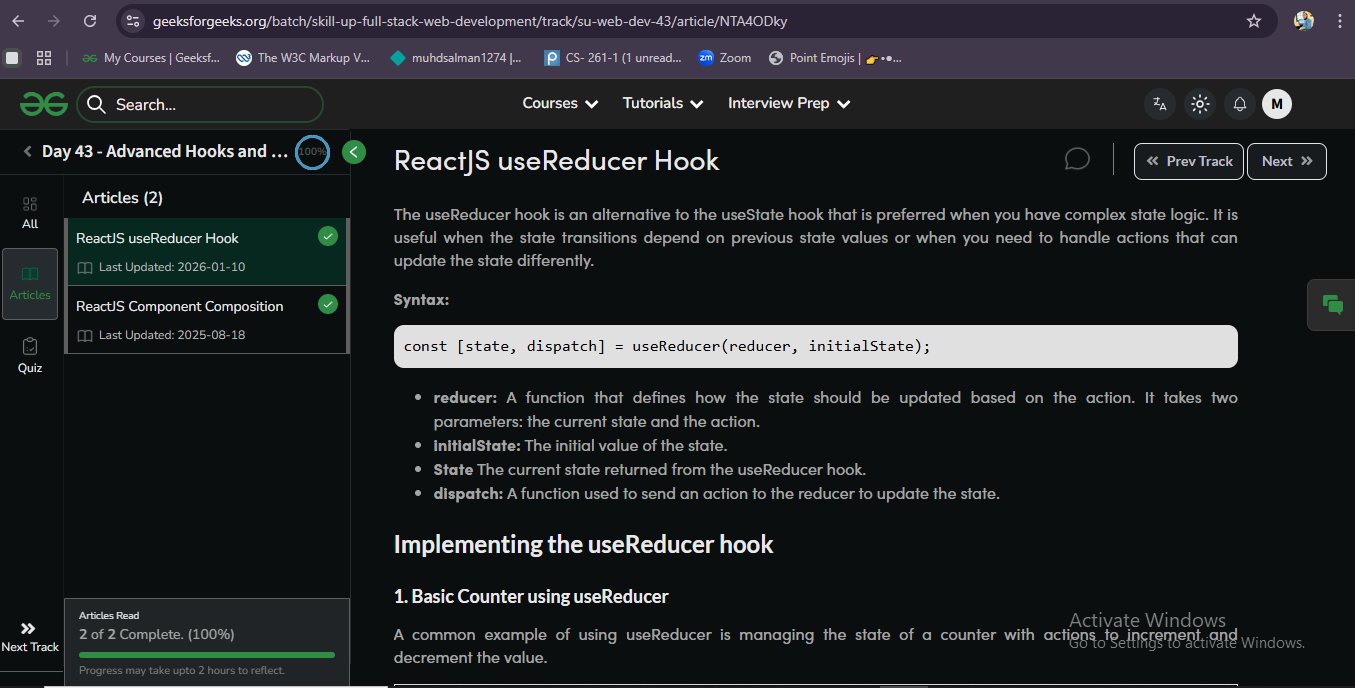Click browser back arrow
Image resolution: width=1355 pixels, height=688 pixels.
pyautogui.click(x=19, y=21)
